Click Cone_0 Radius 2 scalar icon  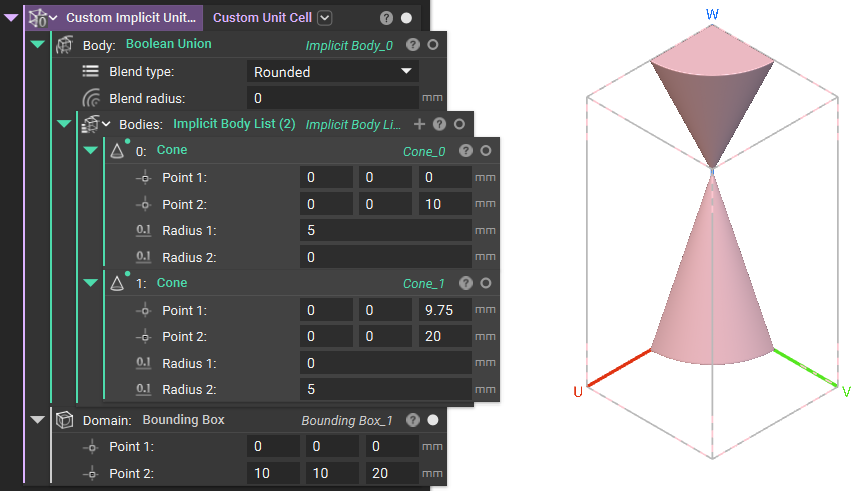(143, 256)
